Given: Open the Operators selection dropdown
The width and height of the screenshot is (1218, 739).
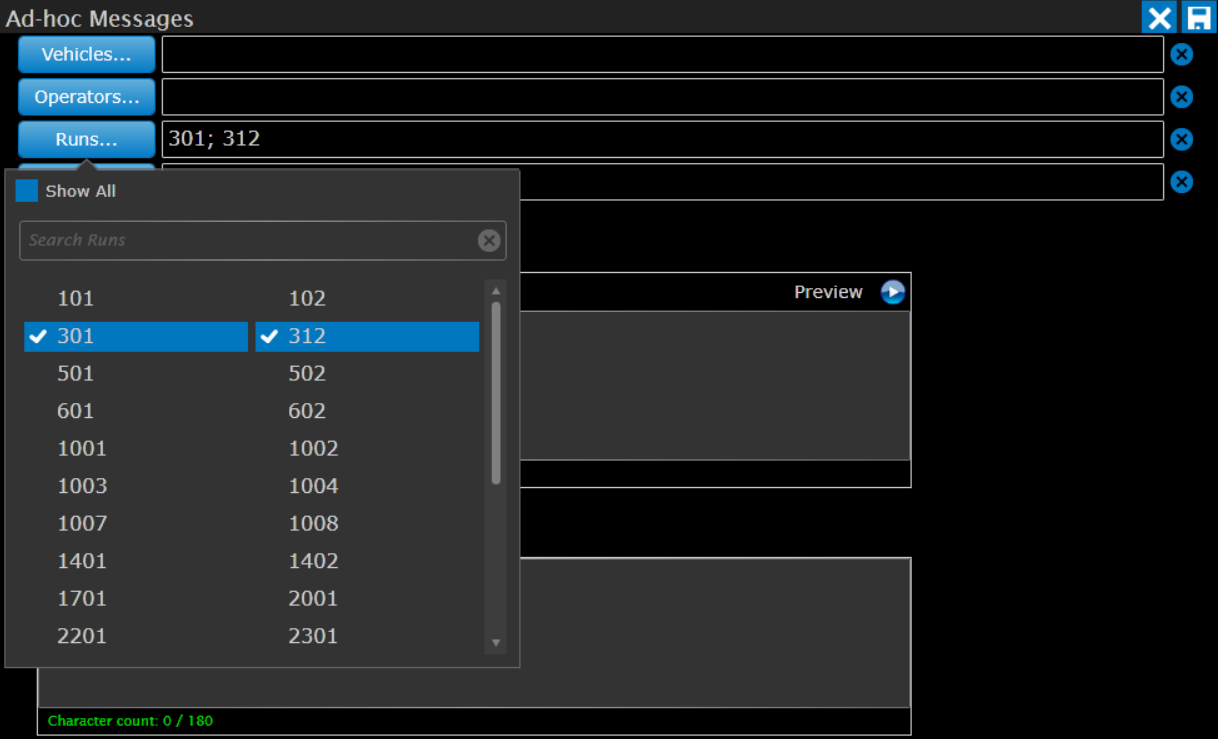Looking at the screenshot, I should click(x=86, y=97).
